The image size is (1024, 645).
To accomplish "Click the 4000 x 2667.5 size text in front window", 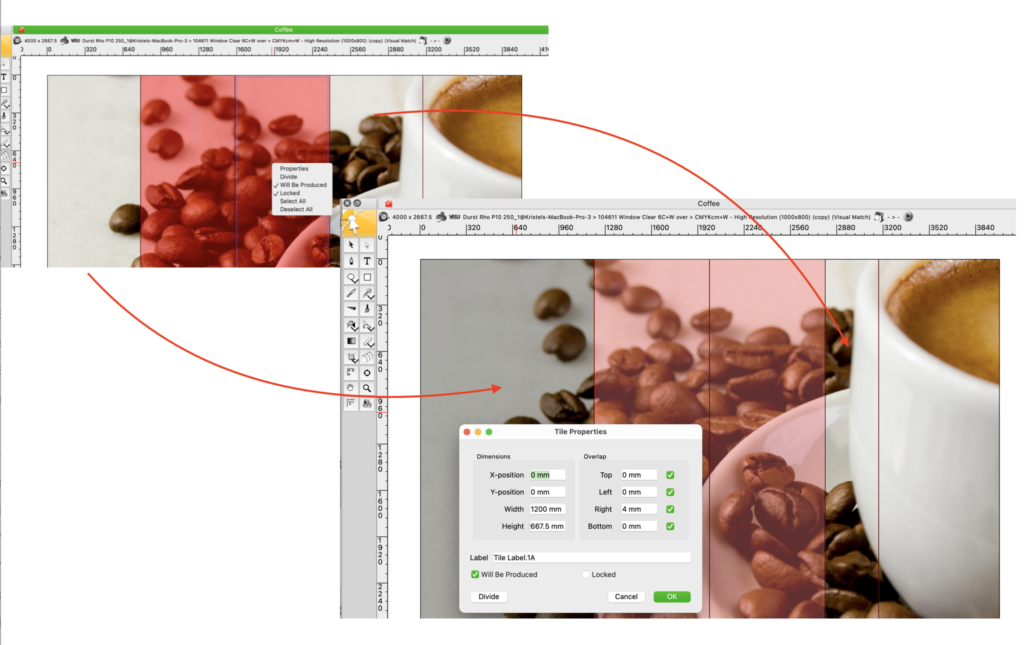I will pyautogui.click(x=412, y=217).
